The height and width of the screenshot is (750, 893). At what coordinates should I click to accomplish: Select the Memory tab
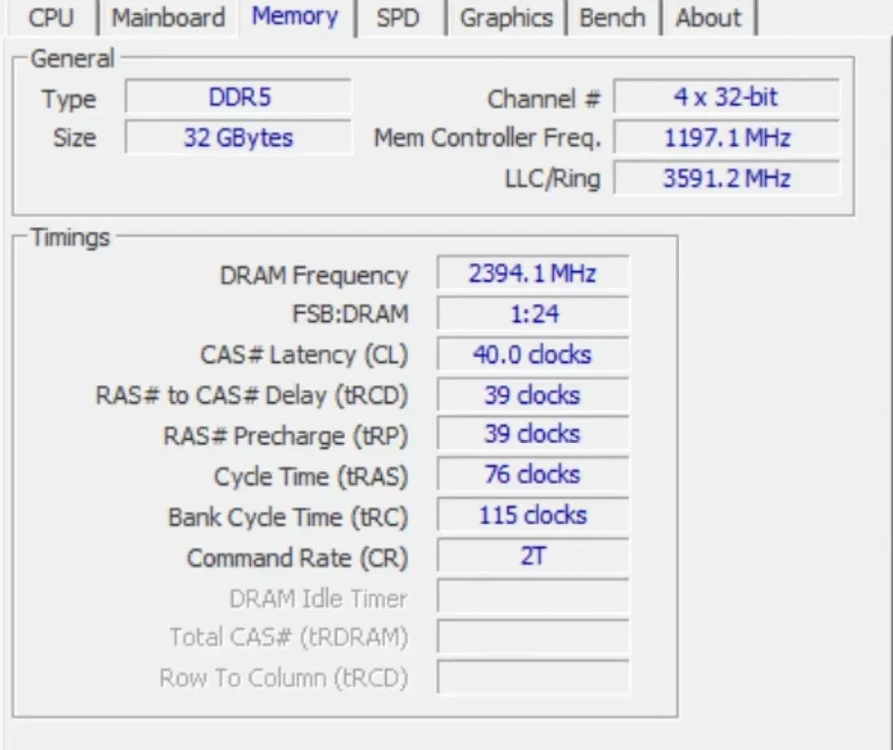click(295, 17)
